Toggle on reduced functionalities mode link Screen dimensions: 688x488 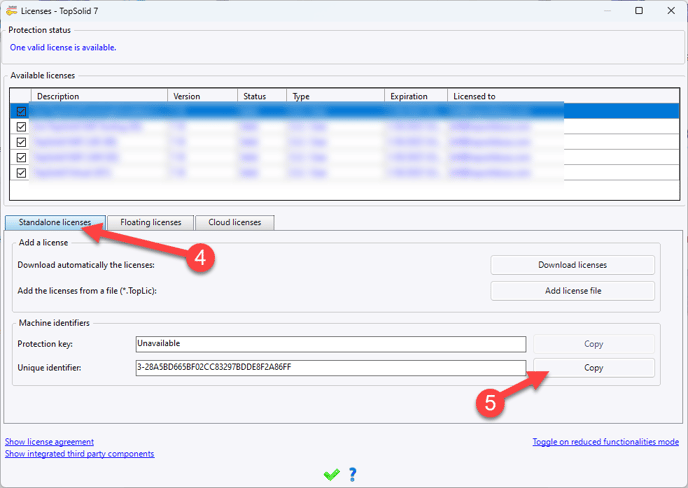click(606, 441)
